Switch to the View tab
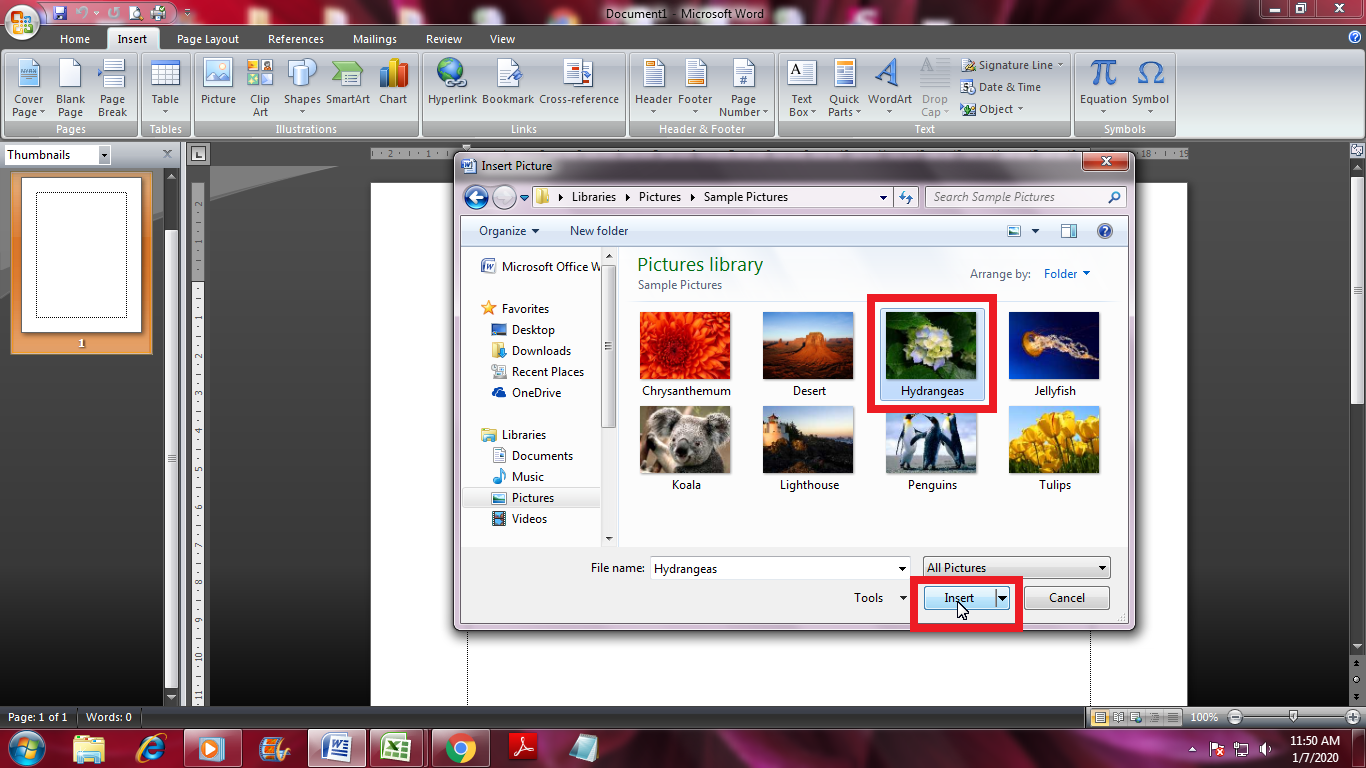Screen dimensions: 1366x768 click(x=502, y=39)
